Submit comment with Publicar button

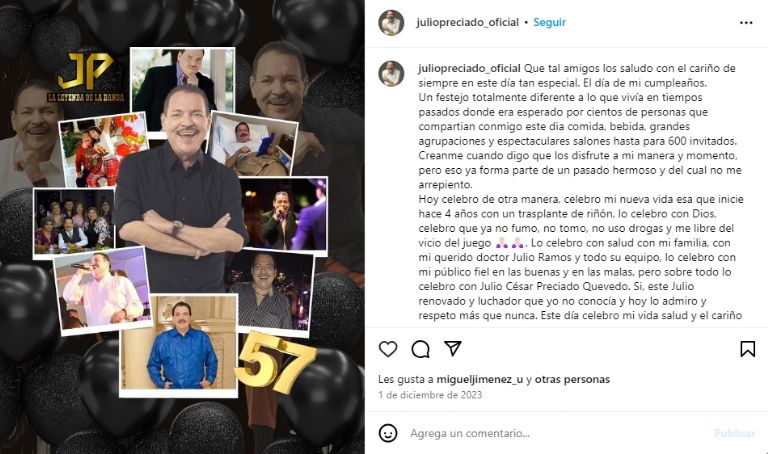(x=734, y=433)
